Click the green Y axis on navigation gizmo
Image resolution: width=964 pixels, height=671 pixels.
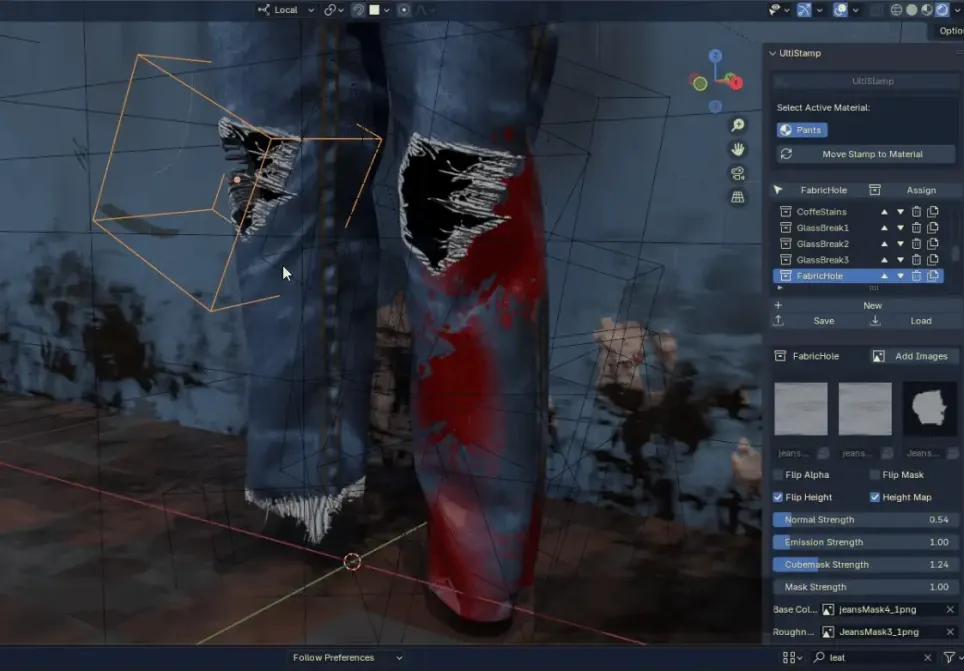[700, 84]
